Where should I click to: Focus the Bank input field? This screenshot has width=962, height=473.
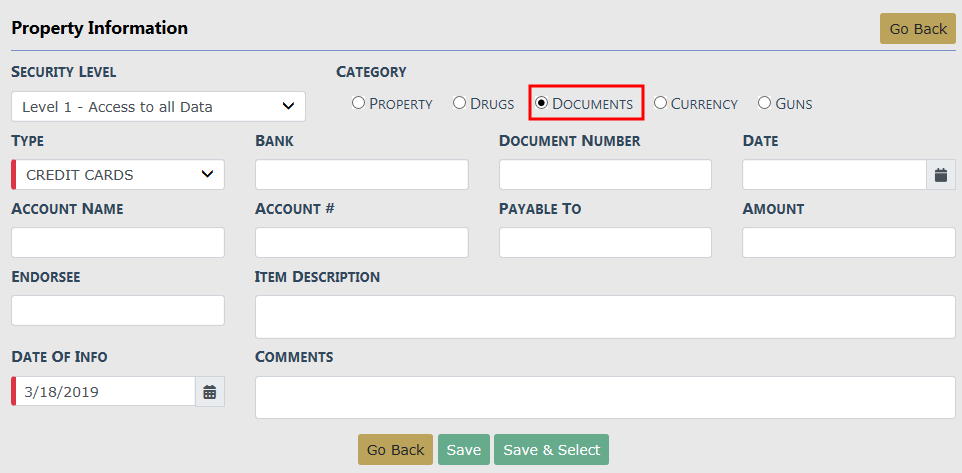(361, 175)
